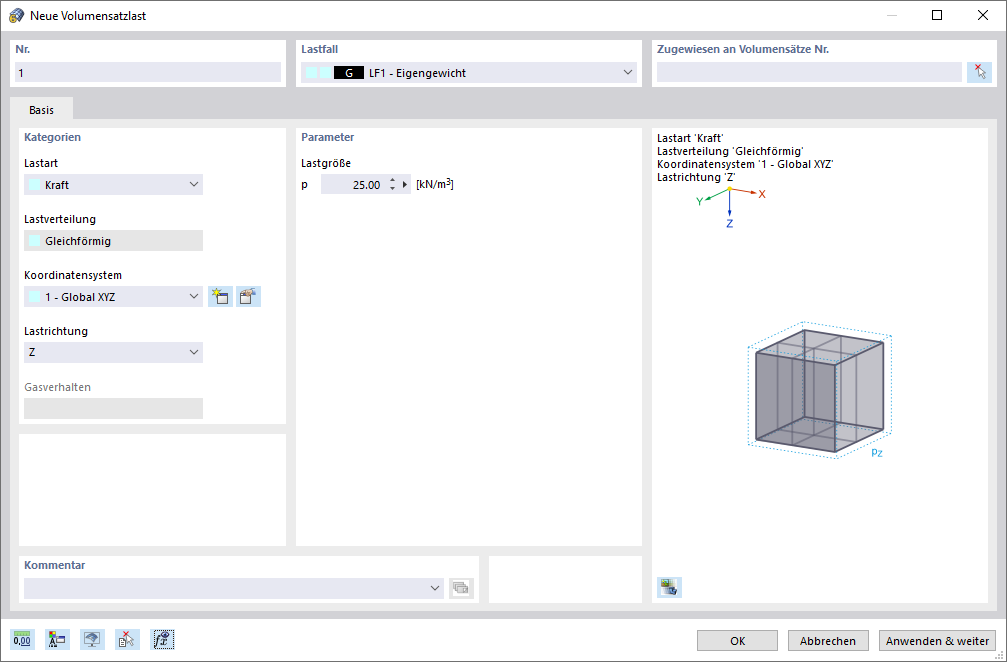
Task: Expand the Koordinatensystem dropdown
Action: click(194, 297)
